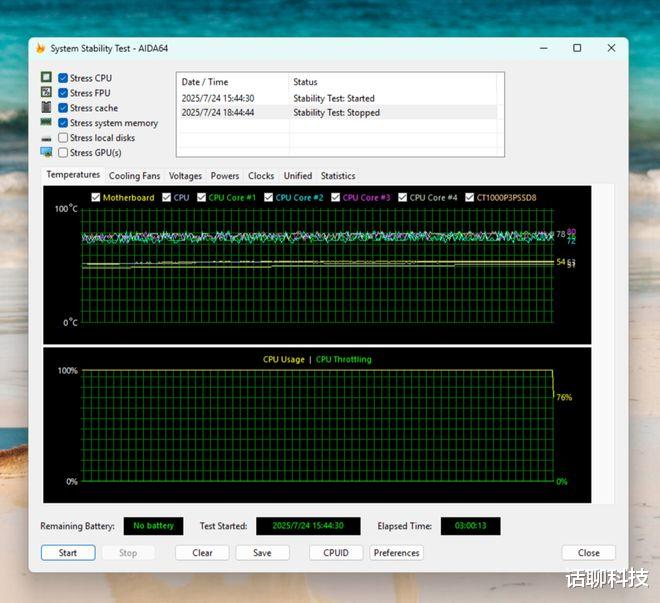Maximize the AIDA64 window

coord(577,48)
